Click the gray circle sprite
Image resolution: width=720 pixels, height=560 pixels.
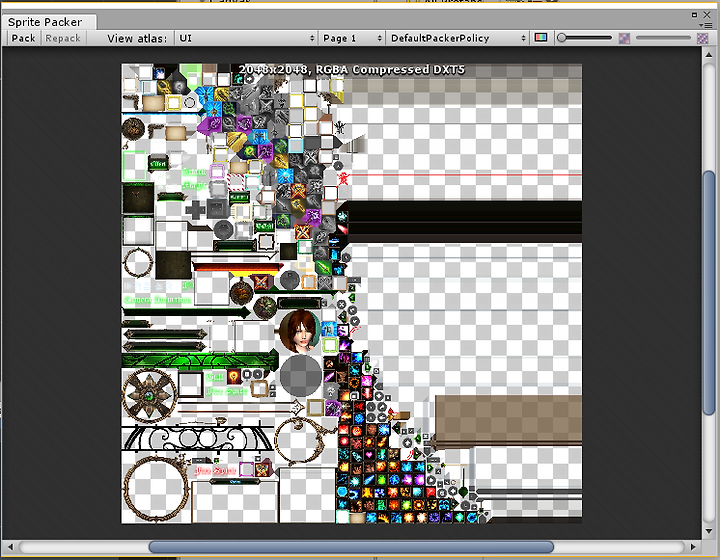pyautogui.click(x=301, y=376)
